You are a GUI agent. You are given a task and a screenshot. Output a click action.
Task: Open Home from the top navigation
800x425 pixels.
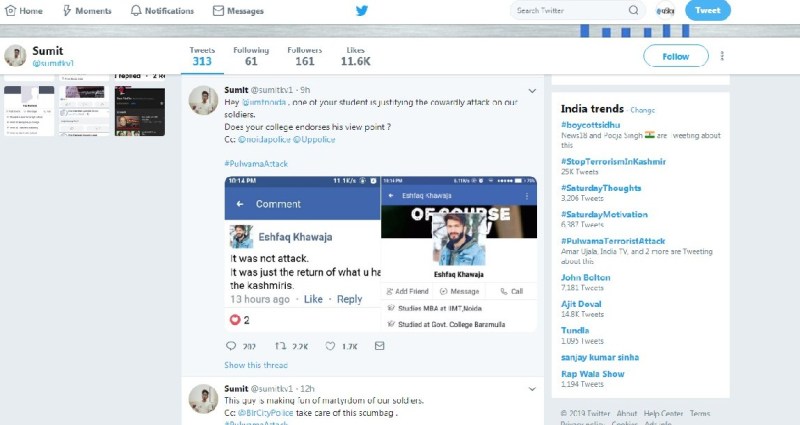(24, 11)
